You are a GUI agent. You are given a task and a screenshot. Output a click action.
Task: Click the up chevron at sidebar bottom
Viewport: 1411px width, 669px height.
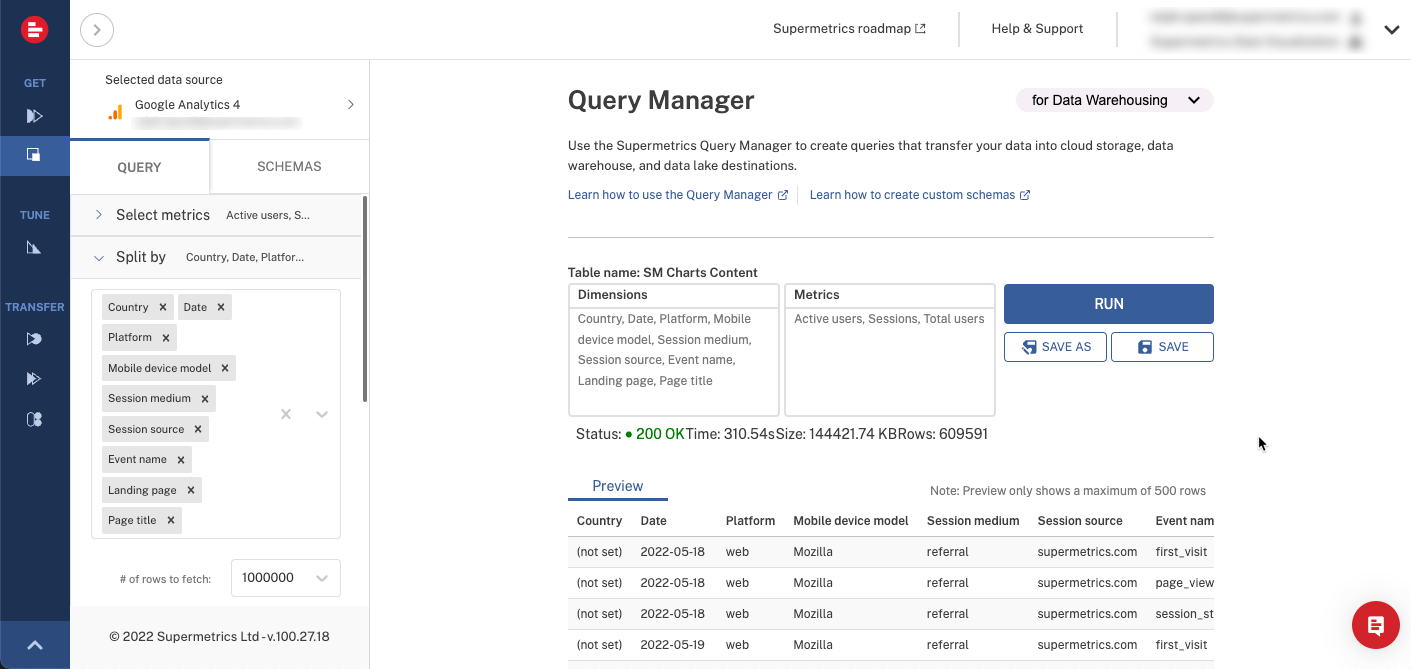(x=34, y=646)
